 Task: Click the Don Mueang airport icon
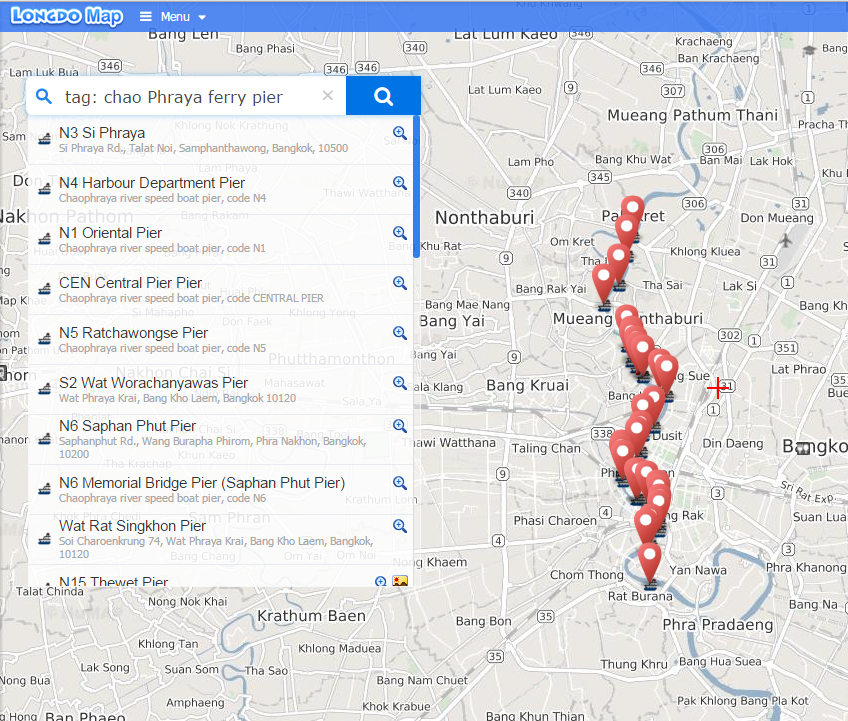coord(785,240)
